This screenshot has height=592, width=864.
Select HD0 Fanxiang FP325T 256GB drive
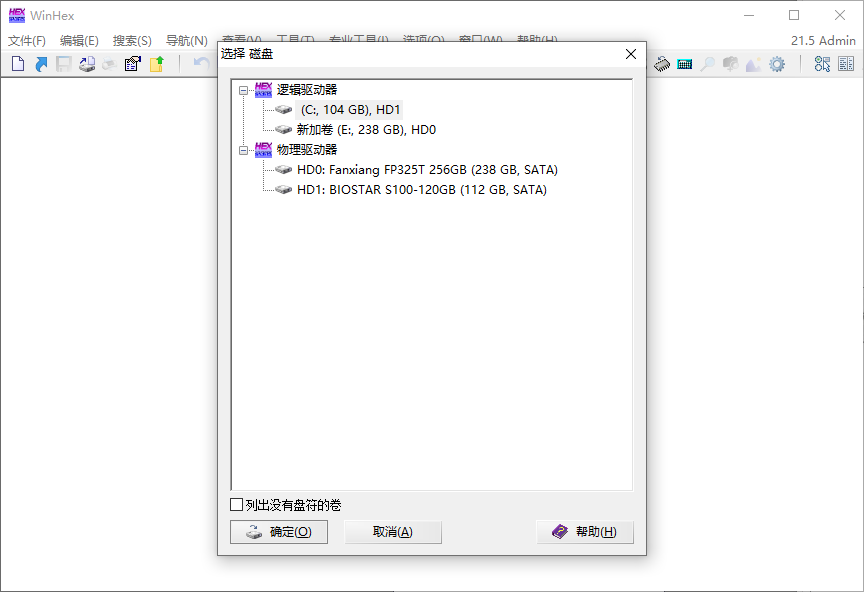(427, 170)
